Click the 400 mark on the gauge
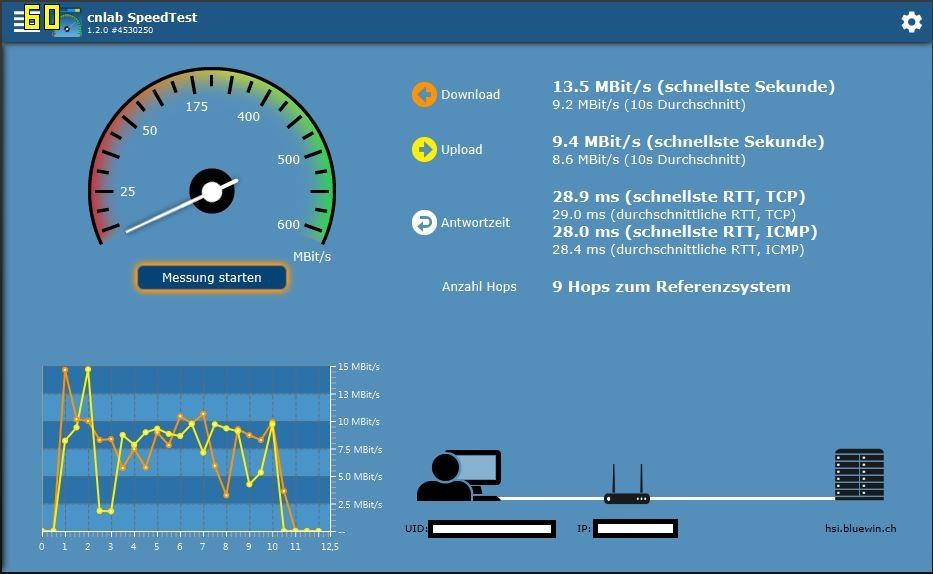 click(x=248, y=117)
